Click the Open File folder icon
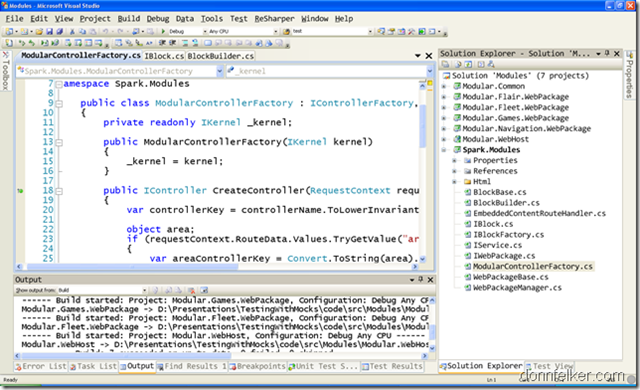 tap(39, 31)
